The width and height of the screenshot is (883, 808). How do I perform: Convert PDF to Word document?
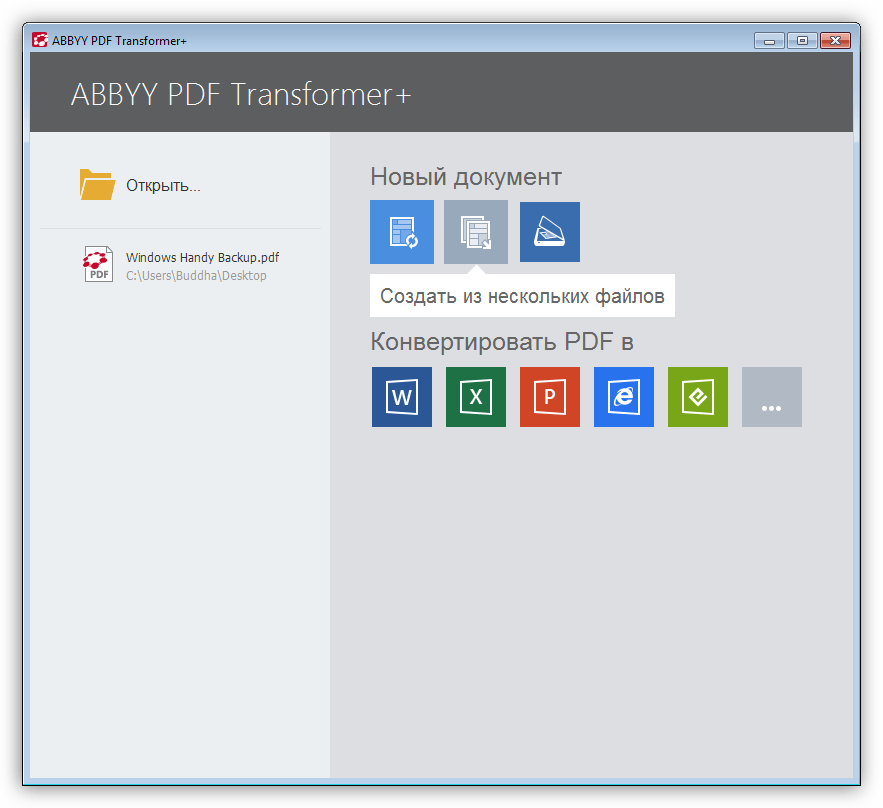pos(402,397)
